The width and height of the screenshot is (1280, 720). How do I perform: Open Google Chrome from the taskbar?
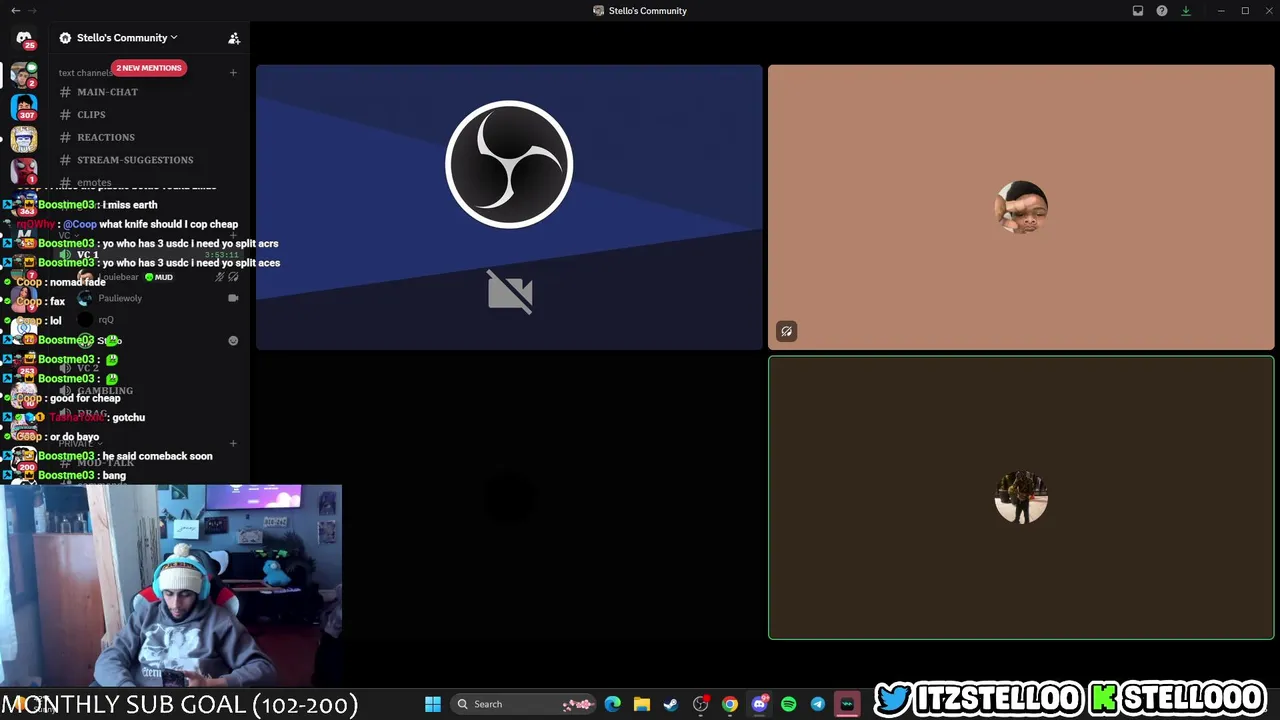pyautogui.click(x=730, y=704)
